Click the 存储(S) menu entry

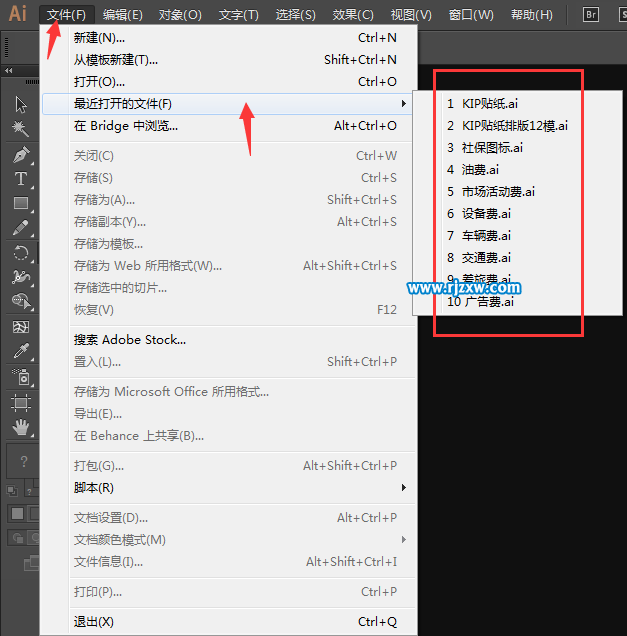point(229,178)
